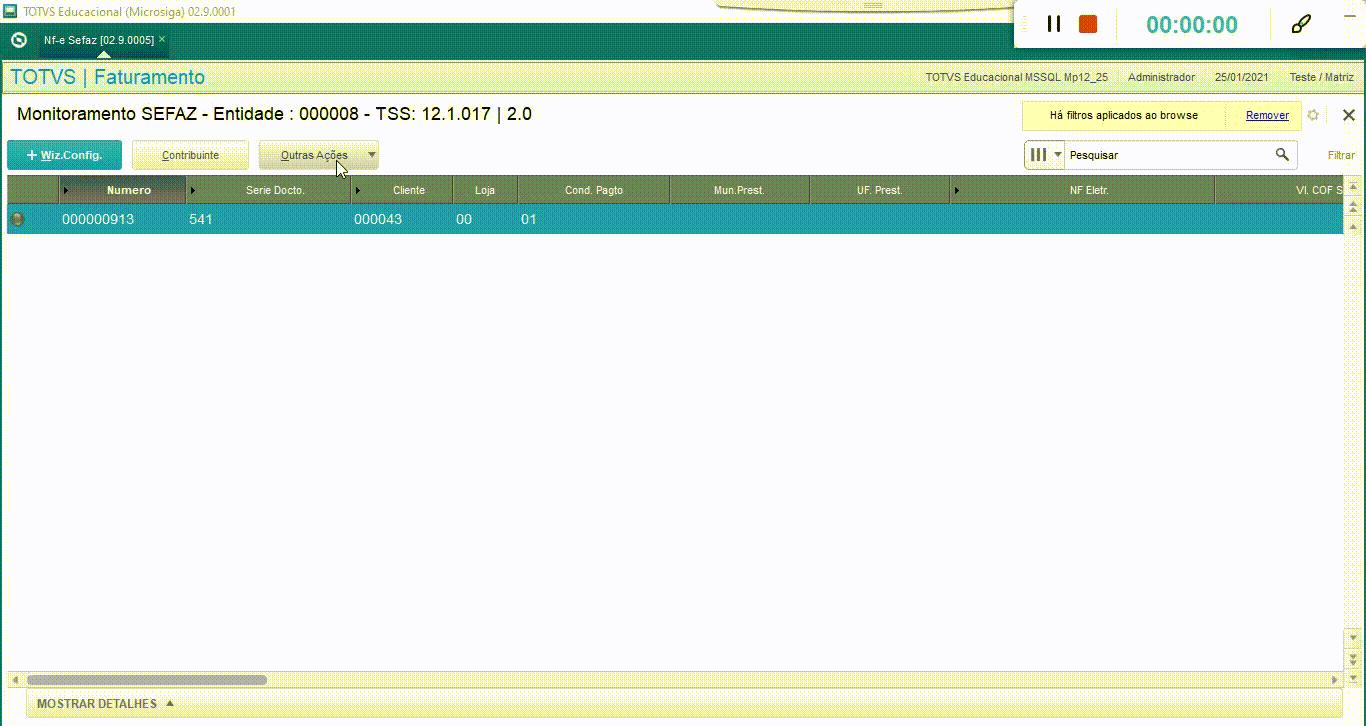Click the magnifying glass search icon
Image resolution: width=1366 pixels, height=726 pixels.
[1282, 155]
